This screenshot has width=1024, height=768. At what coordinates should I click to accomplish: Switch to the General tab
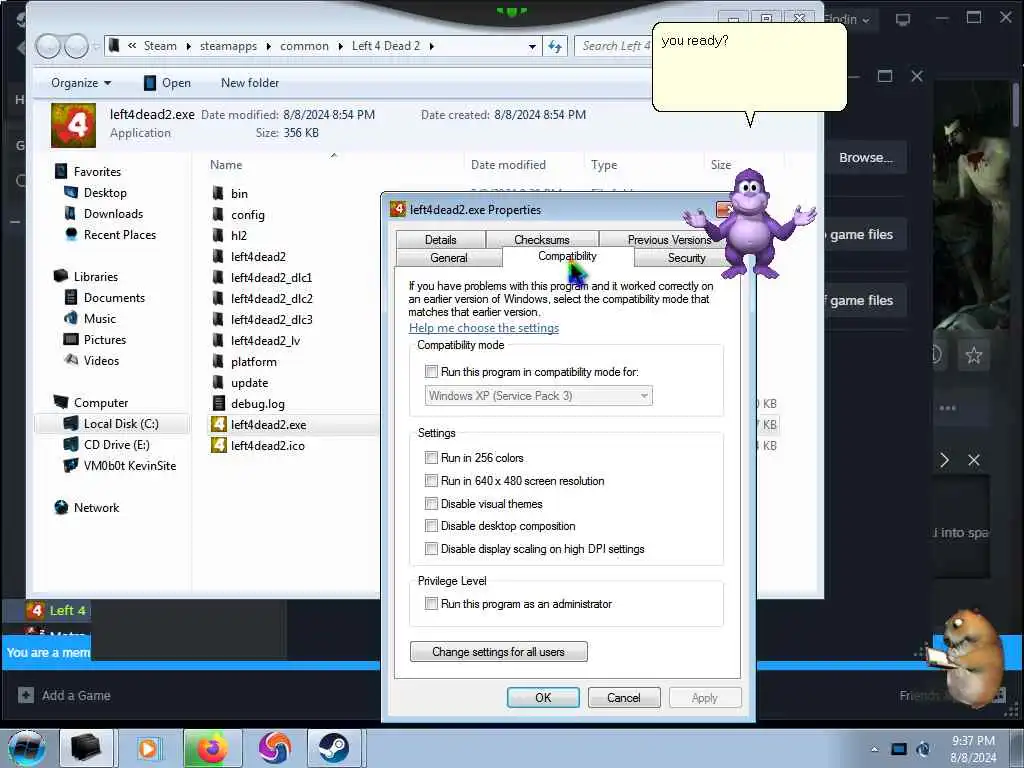click(449, 258)
